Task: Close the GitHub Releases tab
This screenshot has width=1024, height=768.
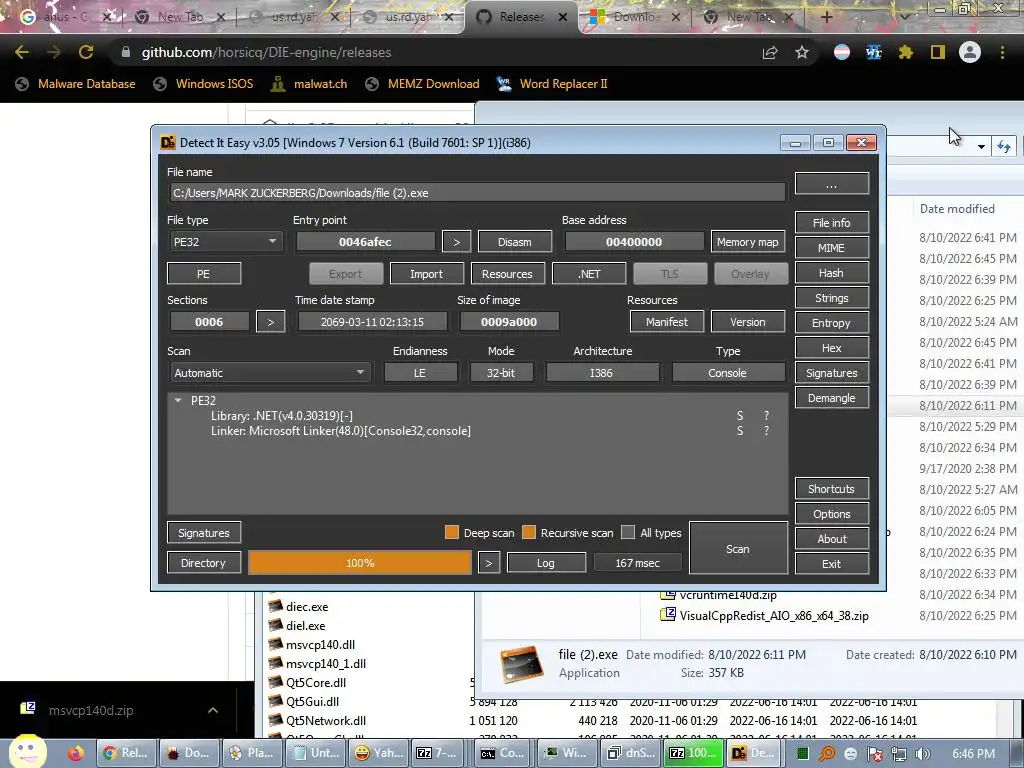Action: (x=563, y=17)
